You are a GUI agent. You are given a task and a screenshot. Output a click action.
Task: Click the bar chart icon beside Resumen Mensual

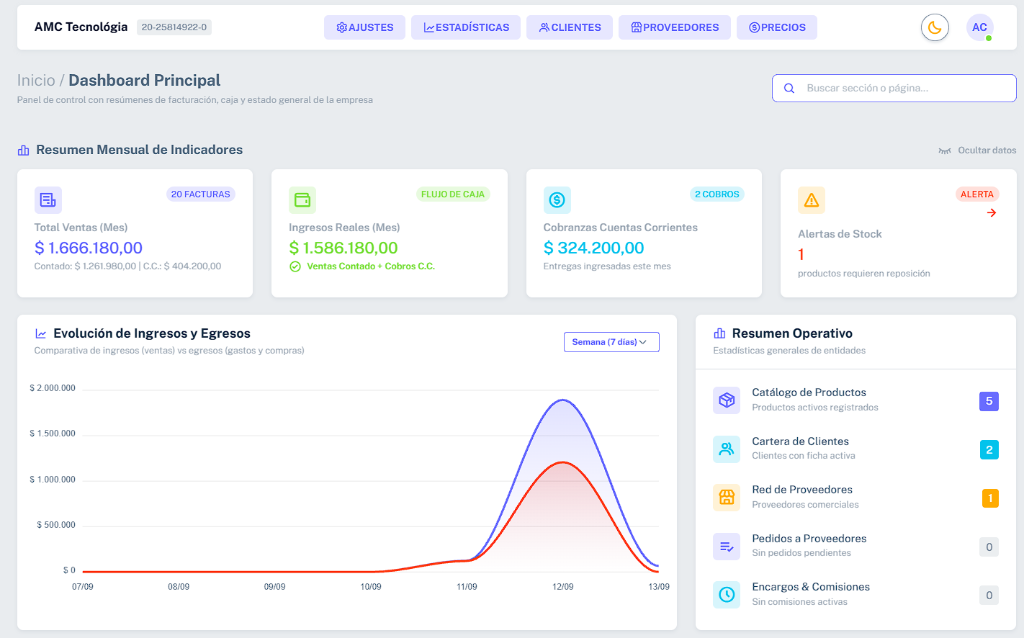coord(24,150)
